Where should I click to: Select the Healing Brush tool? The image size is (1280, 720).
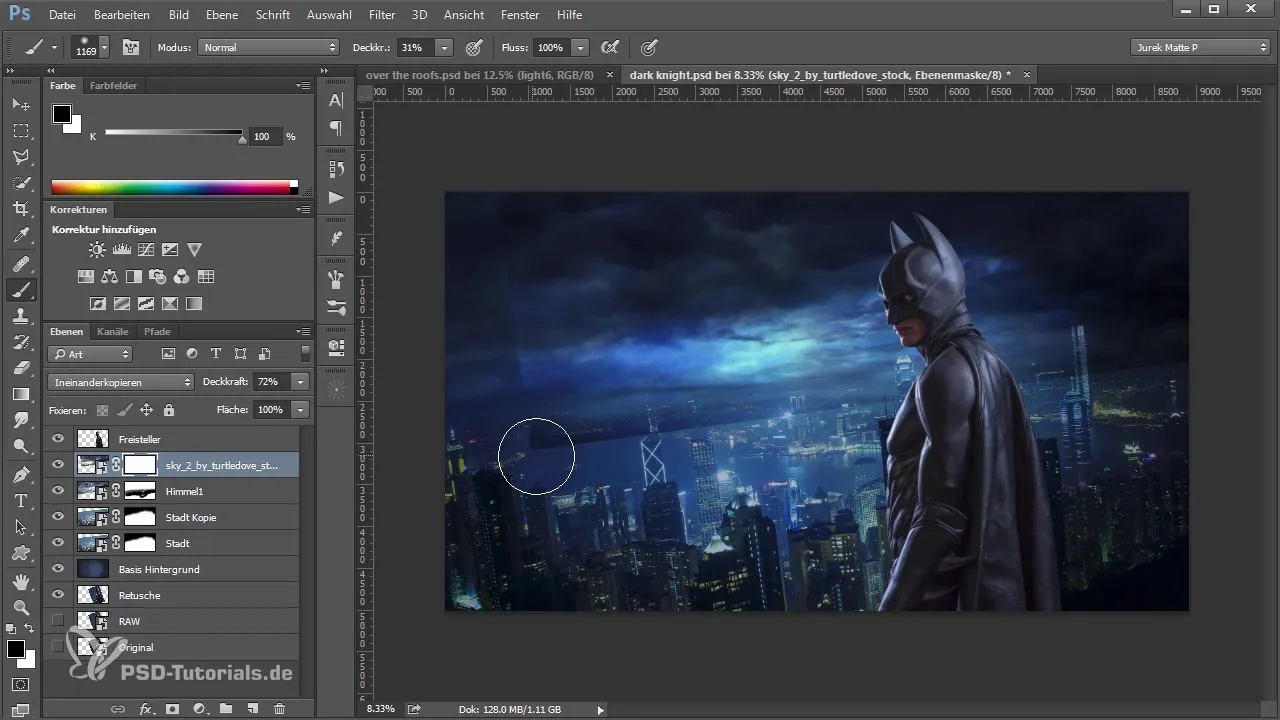[20, 264]
